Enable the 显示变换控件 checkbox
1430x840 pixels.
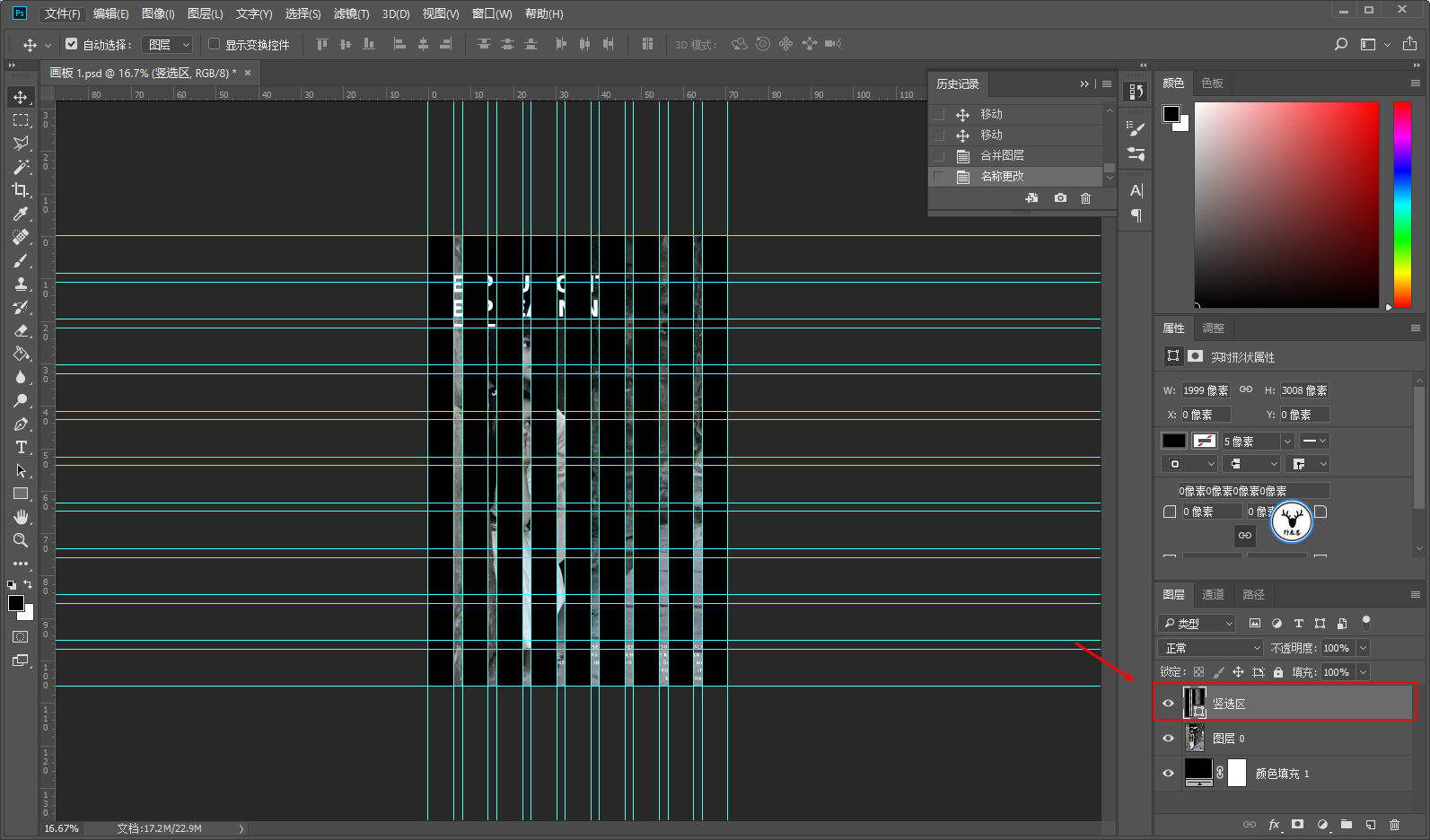click(215, 44)
